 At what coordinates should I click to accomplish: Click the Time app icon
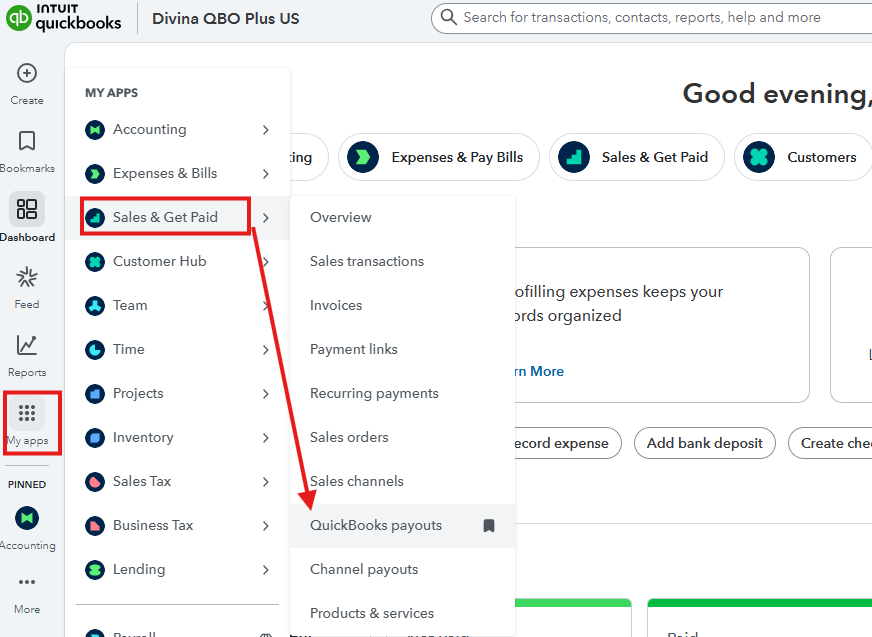[95, 349]
